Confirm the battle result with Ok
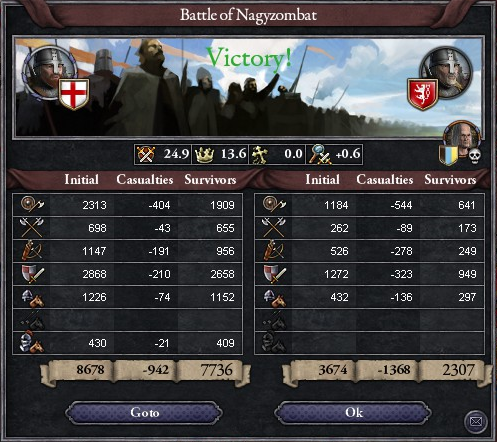This screenshot has height=442, width=497. click(x=353, y=413)
